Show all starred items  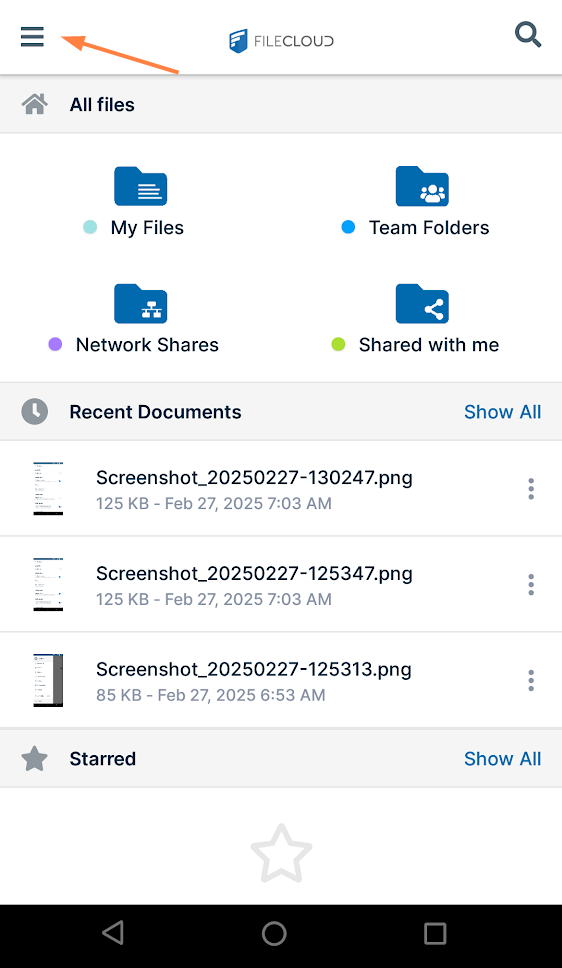pos(502,759)
